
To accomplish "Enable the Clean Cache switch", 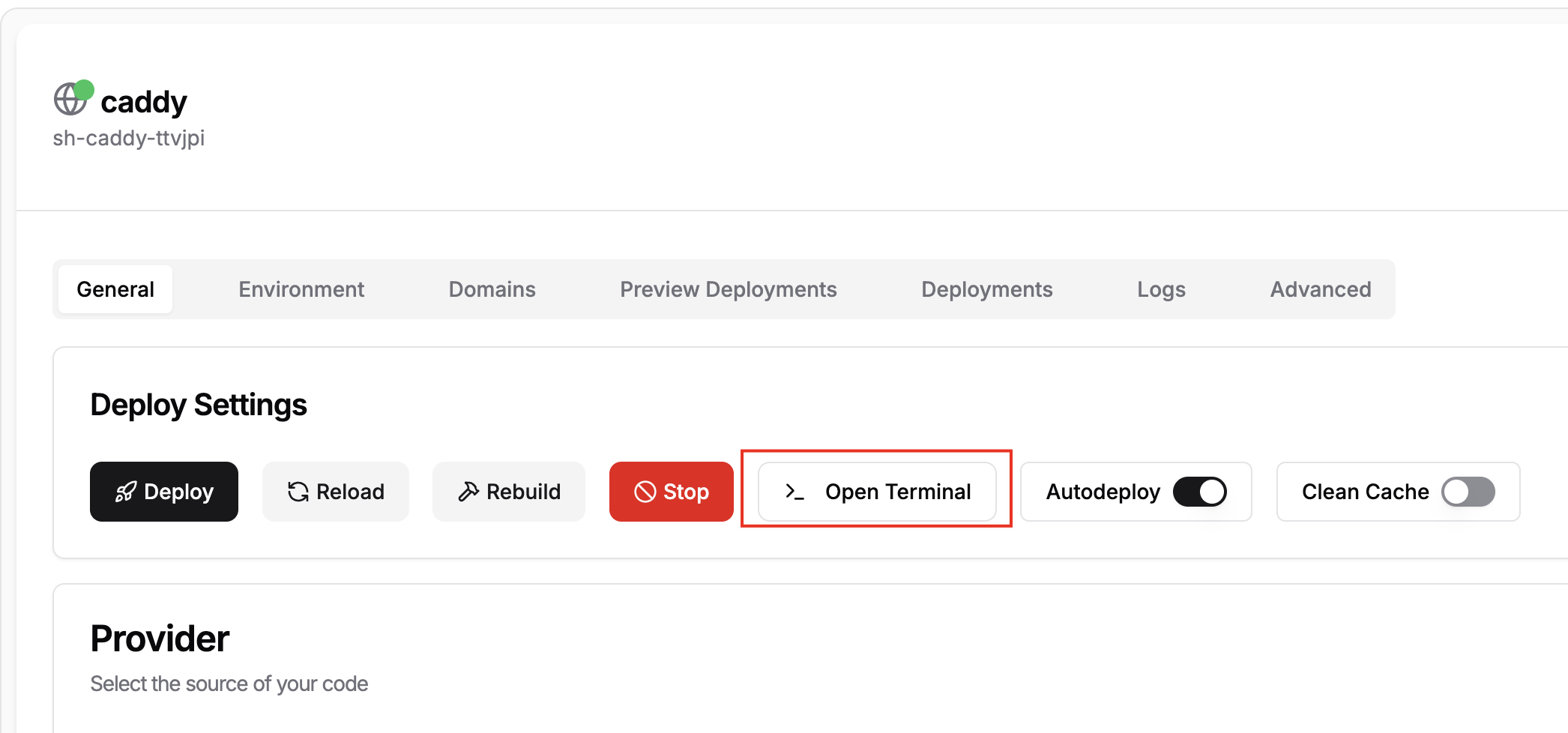I will pyautogui.click(x=1468, y=492).
